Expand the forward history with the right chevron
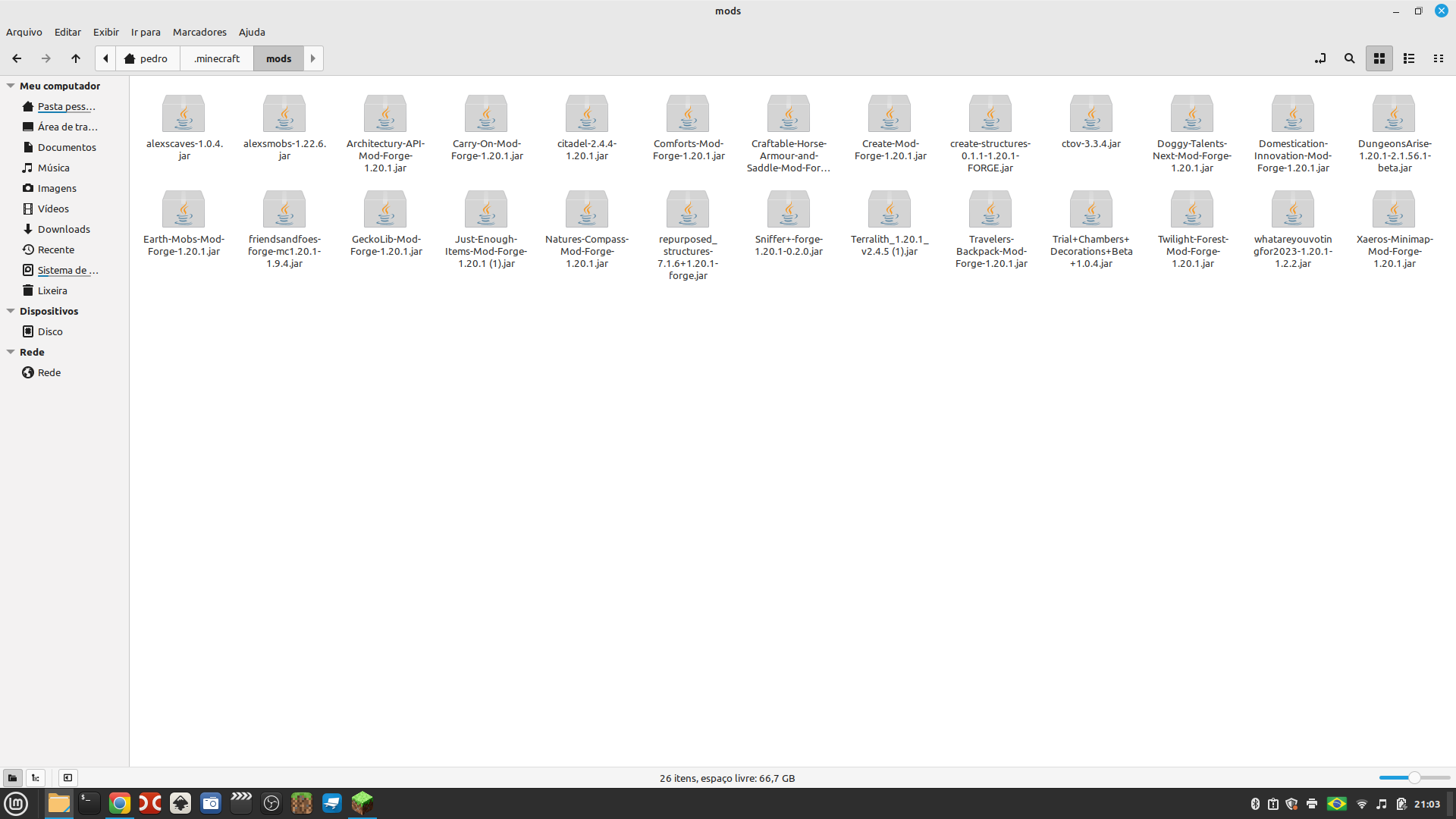Screen dimensions: 1456x819 tap(312, 58)
